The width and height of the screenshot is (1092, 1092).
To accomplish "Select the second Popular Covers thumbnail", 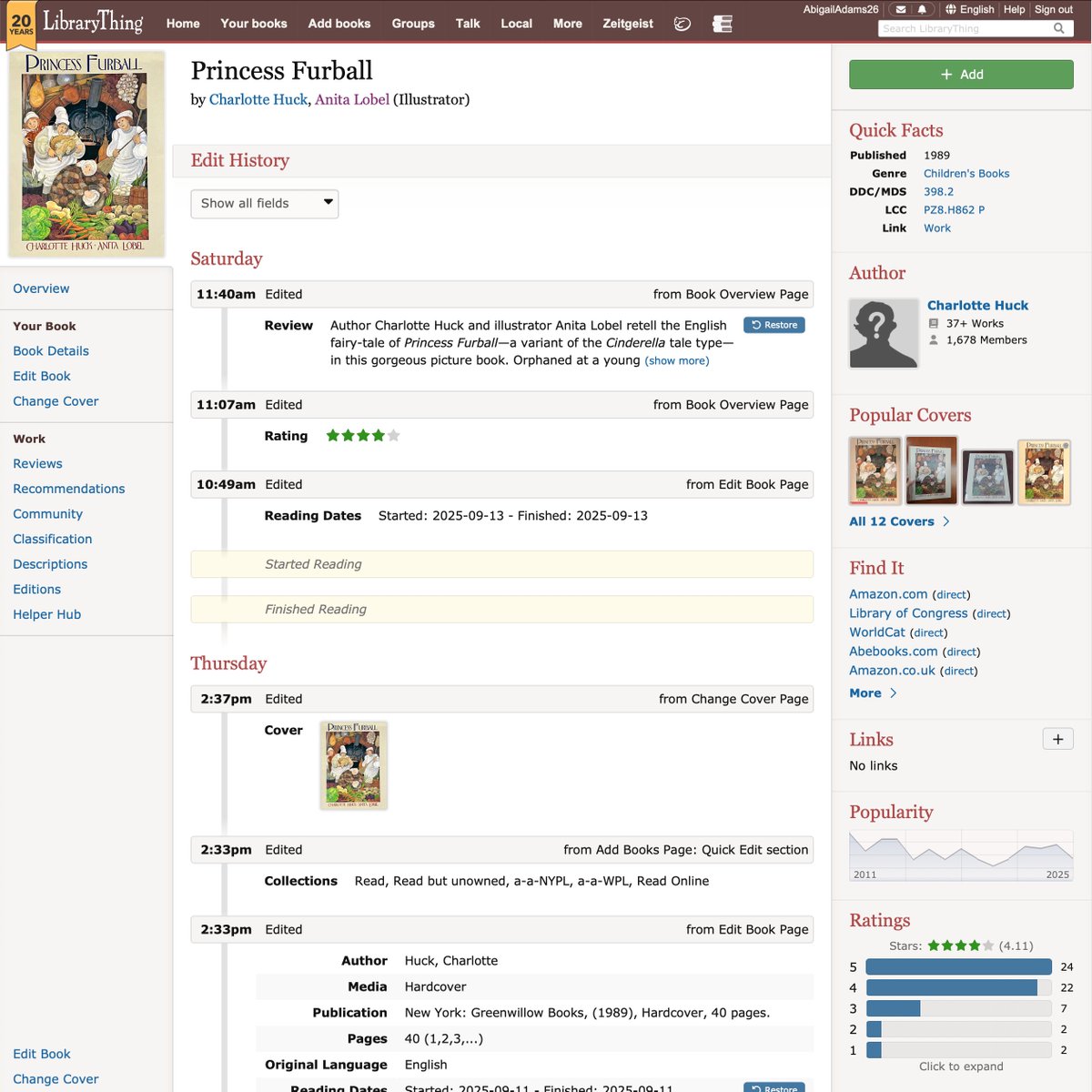I will pos(931,470).
